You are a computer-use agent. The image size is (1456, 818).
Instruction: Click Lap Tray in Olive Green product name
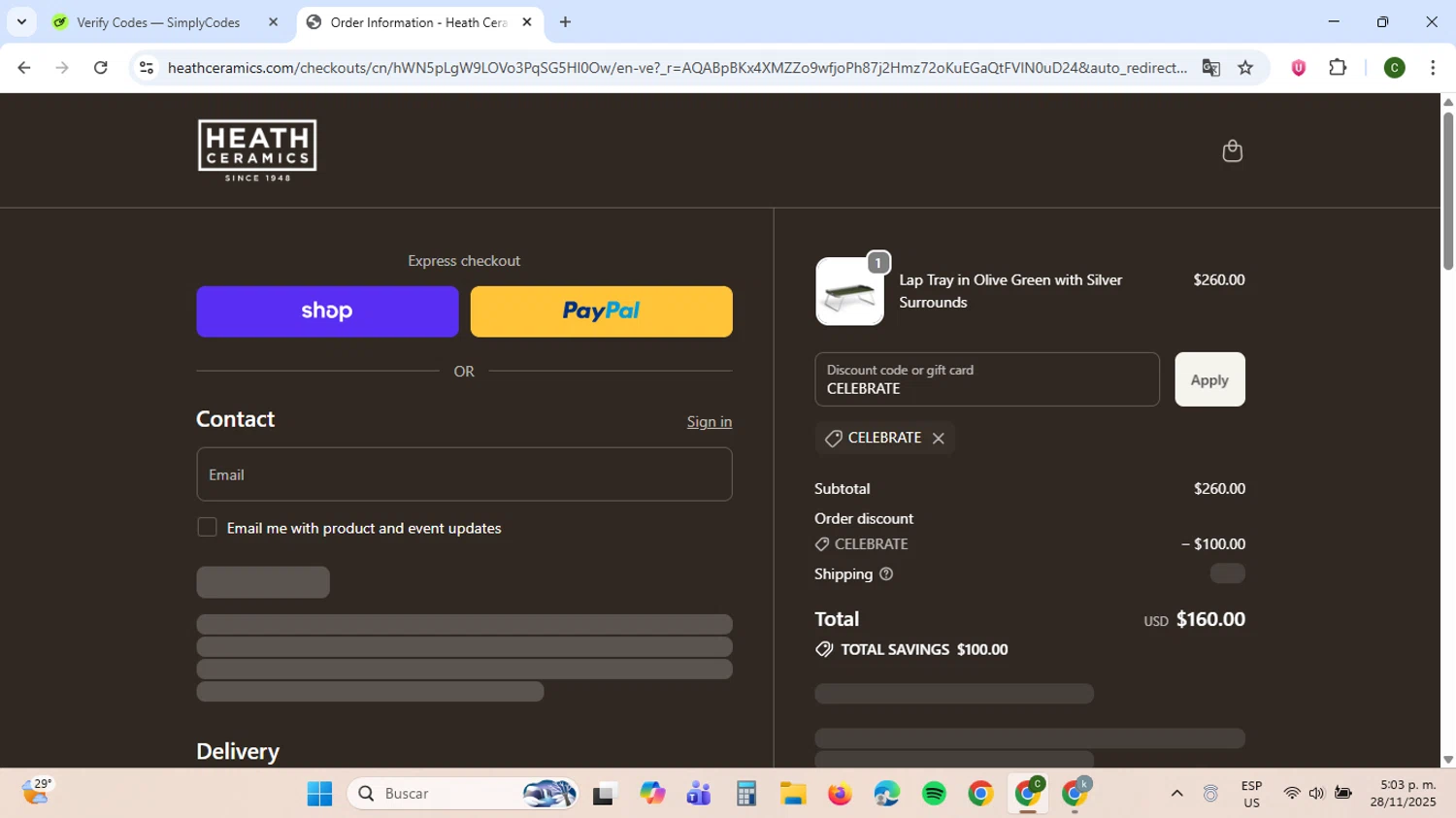(1010, 291)
